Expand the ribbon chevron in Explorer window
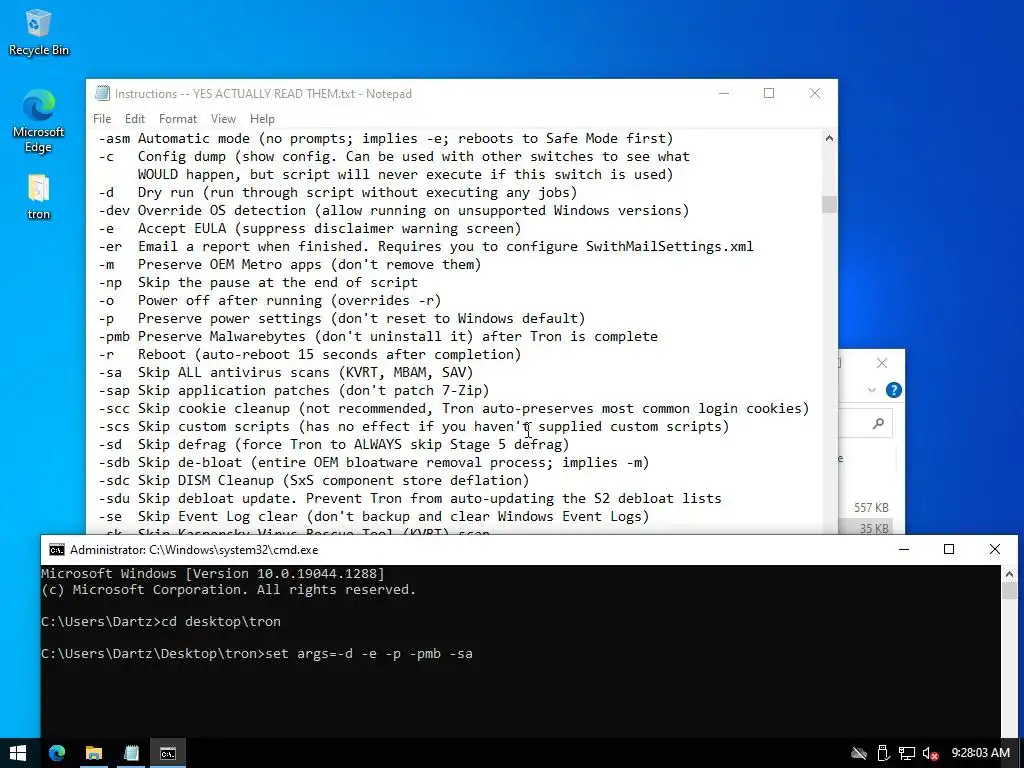The image size is (1024, 768). coord(871,391)
